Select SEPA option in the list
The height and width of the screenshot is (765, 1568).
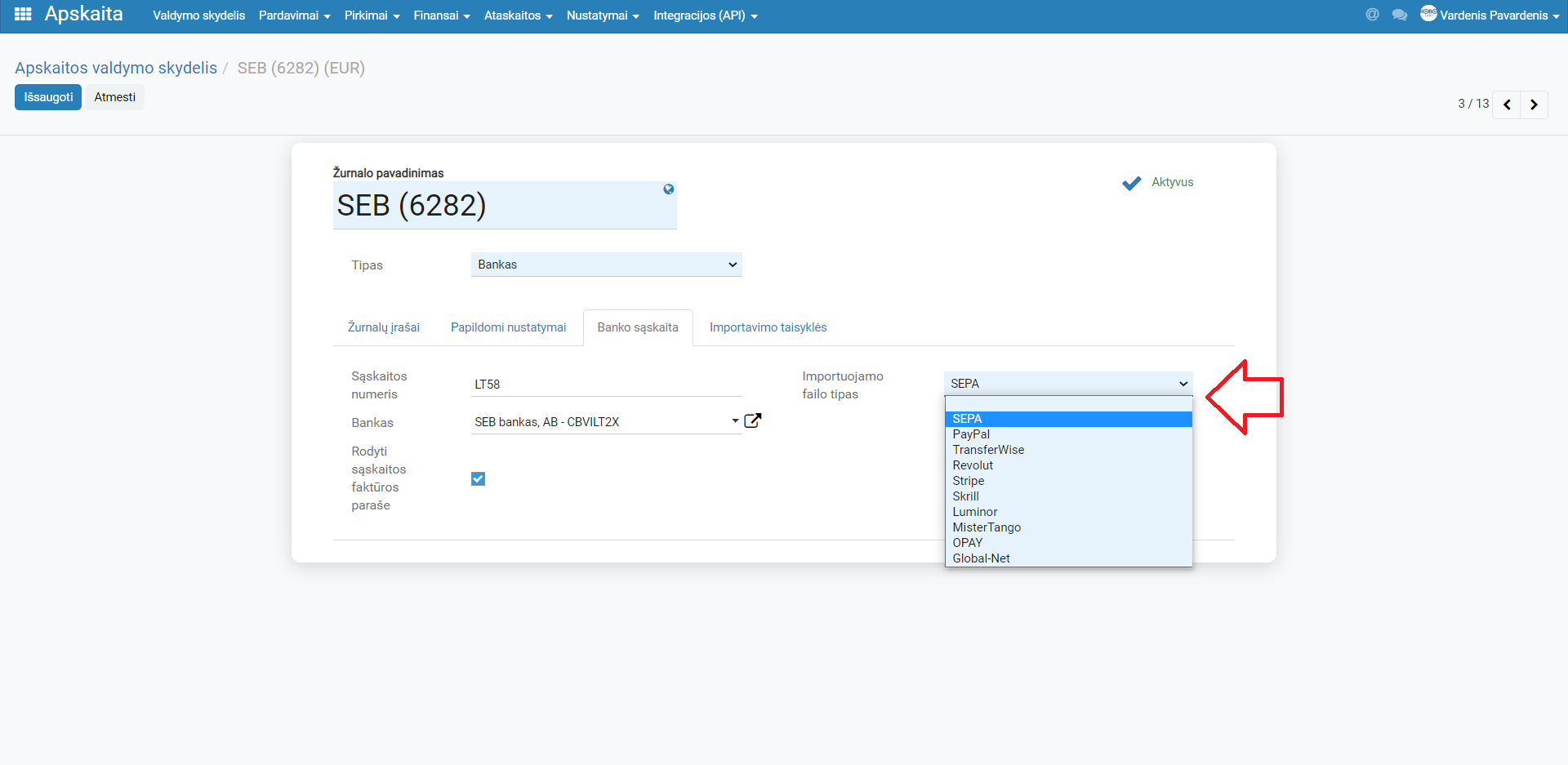[x=1068, y=419]
